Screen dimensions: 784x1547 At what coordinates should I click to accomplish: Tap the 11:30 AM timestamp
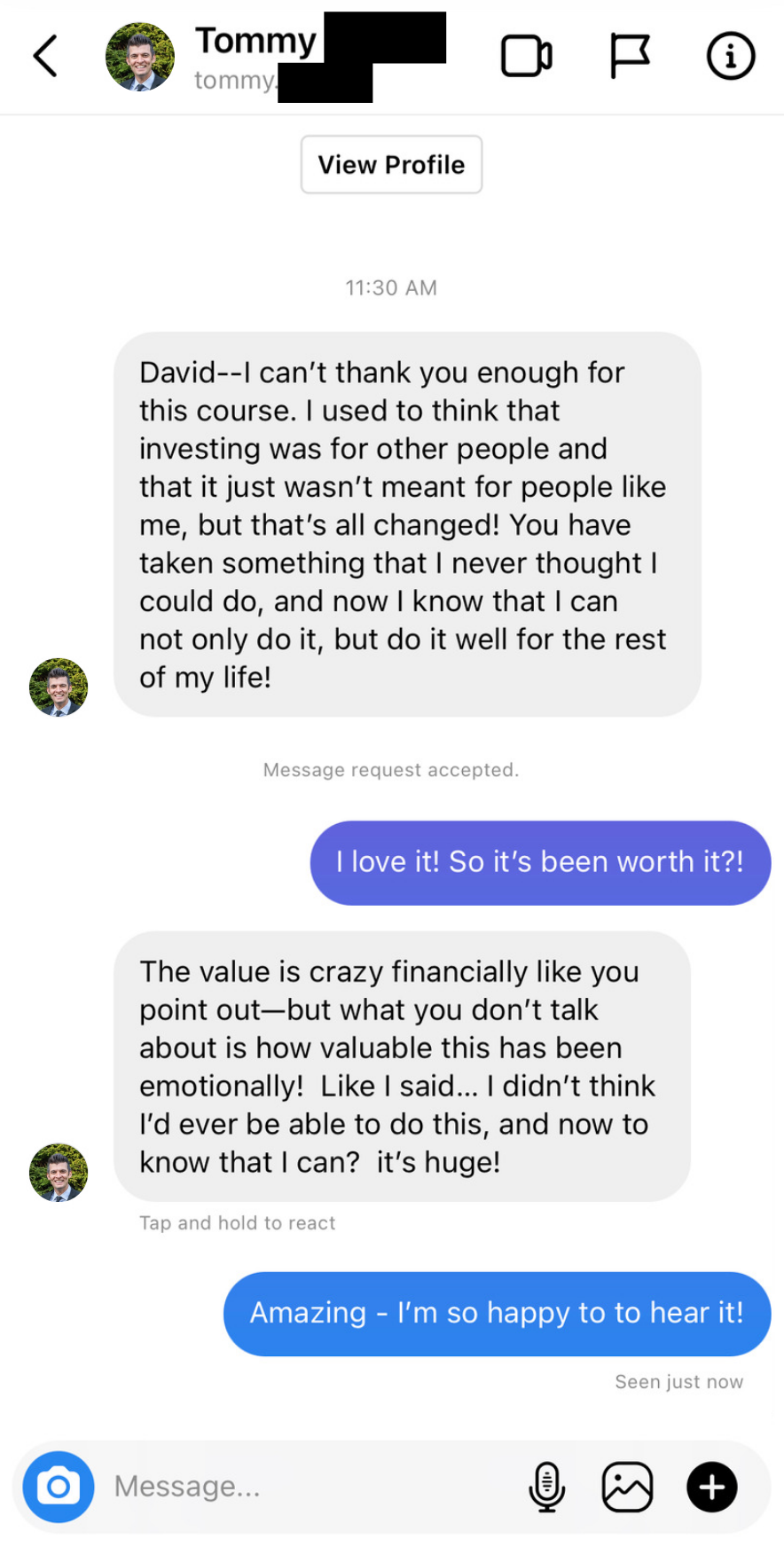pyautogui.click(x=391, y=287)
